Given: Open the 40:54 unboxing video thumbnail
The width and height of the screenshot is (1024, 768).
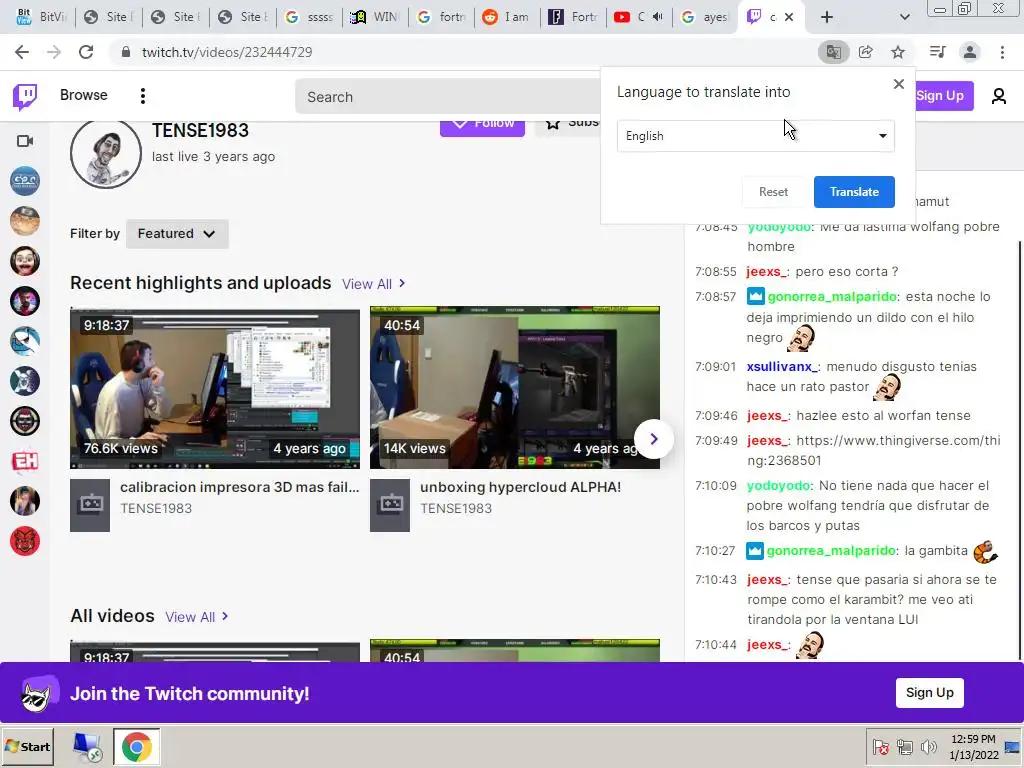Looking at the screenshot, I should pos(515,388).
